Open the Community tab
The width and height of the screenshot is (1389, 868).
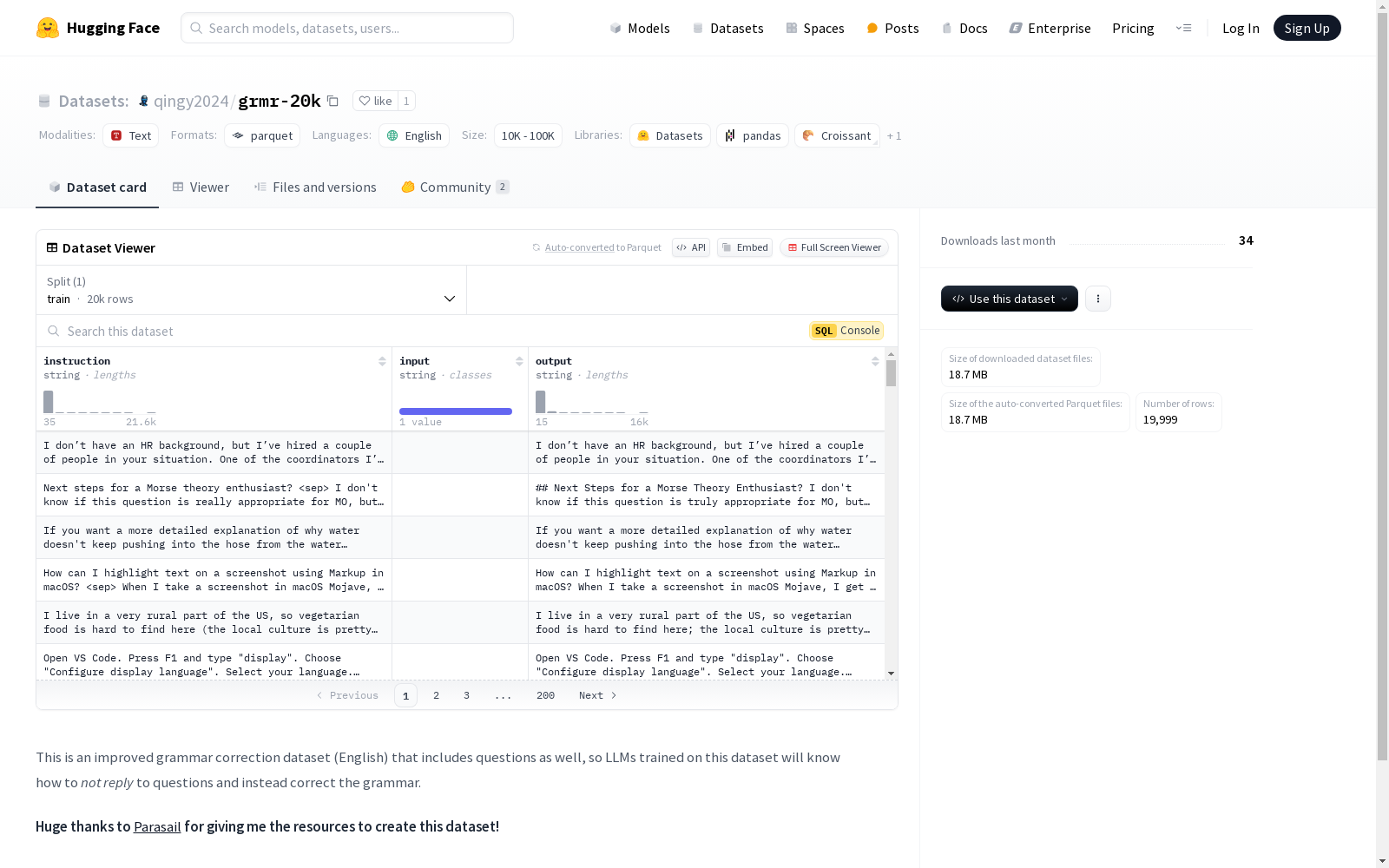click(x=455, y=187)
